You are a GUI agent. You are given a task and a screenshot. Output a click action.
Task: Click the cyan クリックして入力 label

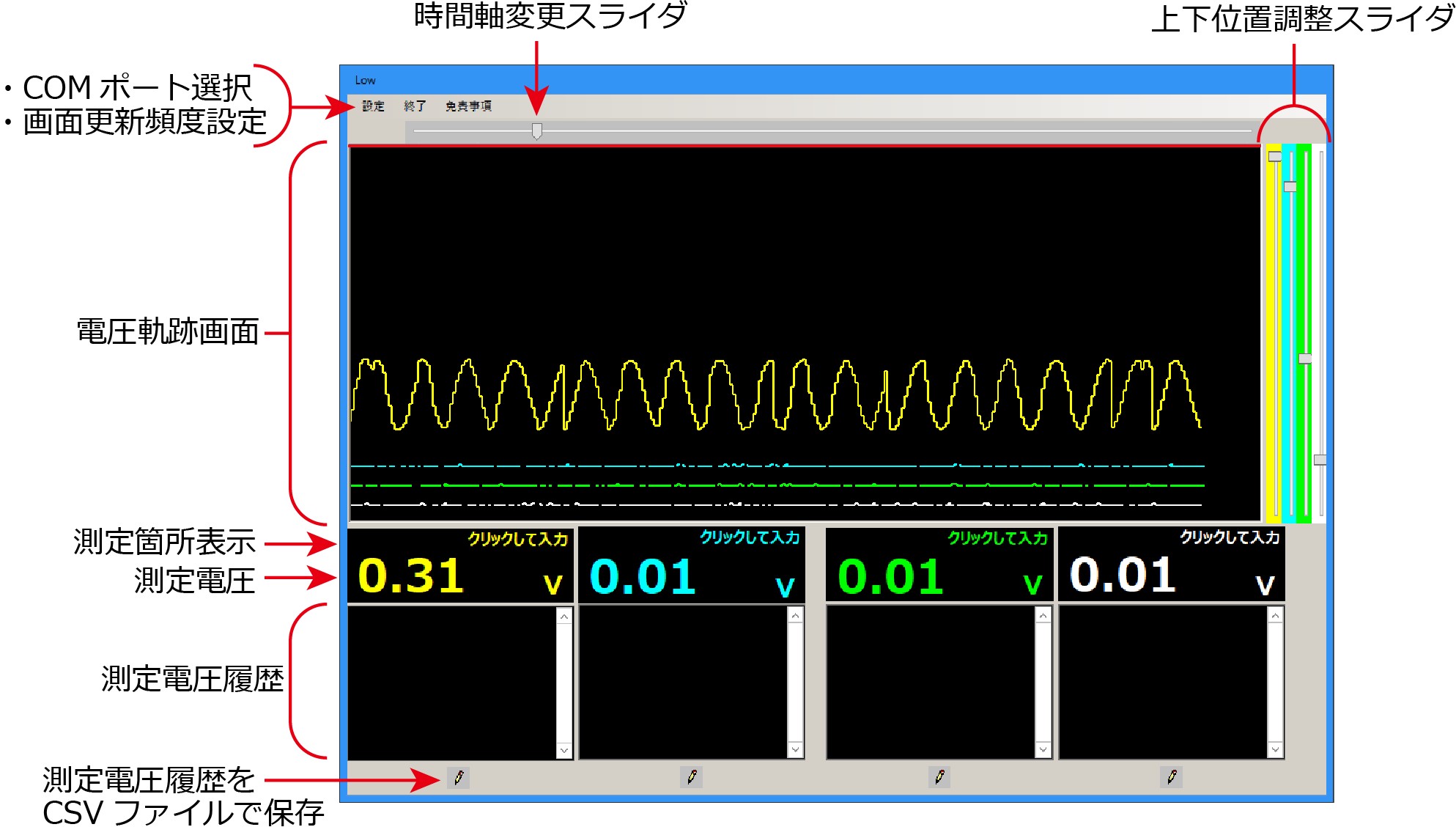[x=750, y=537]
